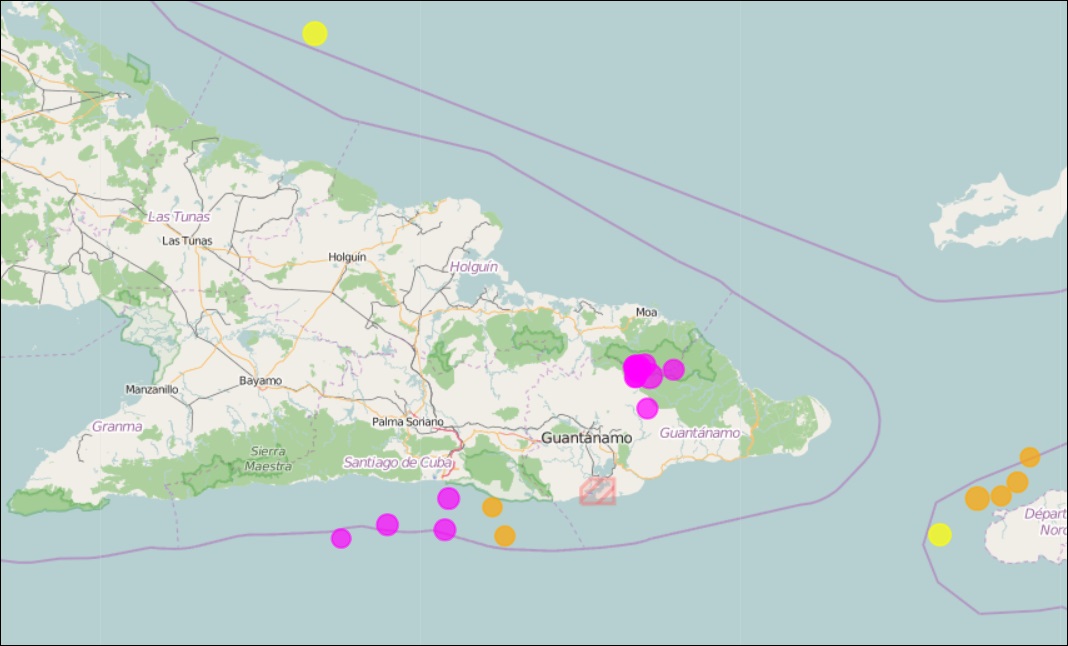This screenshot has height=646, width=1068.
Task: Select the large magenta cluster south of Moa
Action: (637, 371)
